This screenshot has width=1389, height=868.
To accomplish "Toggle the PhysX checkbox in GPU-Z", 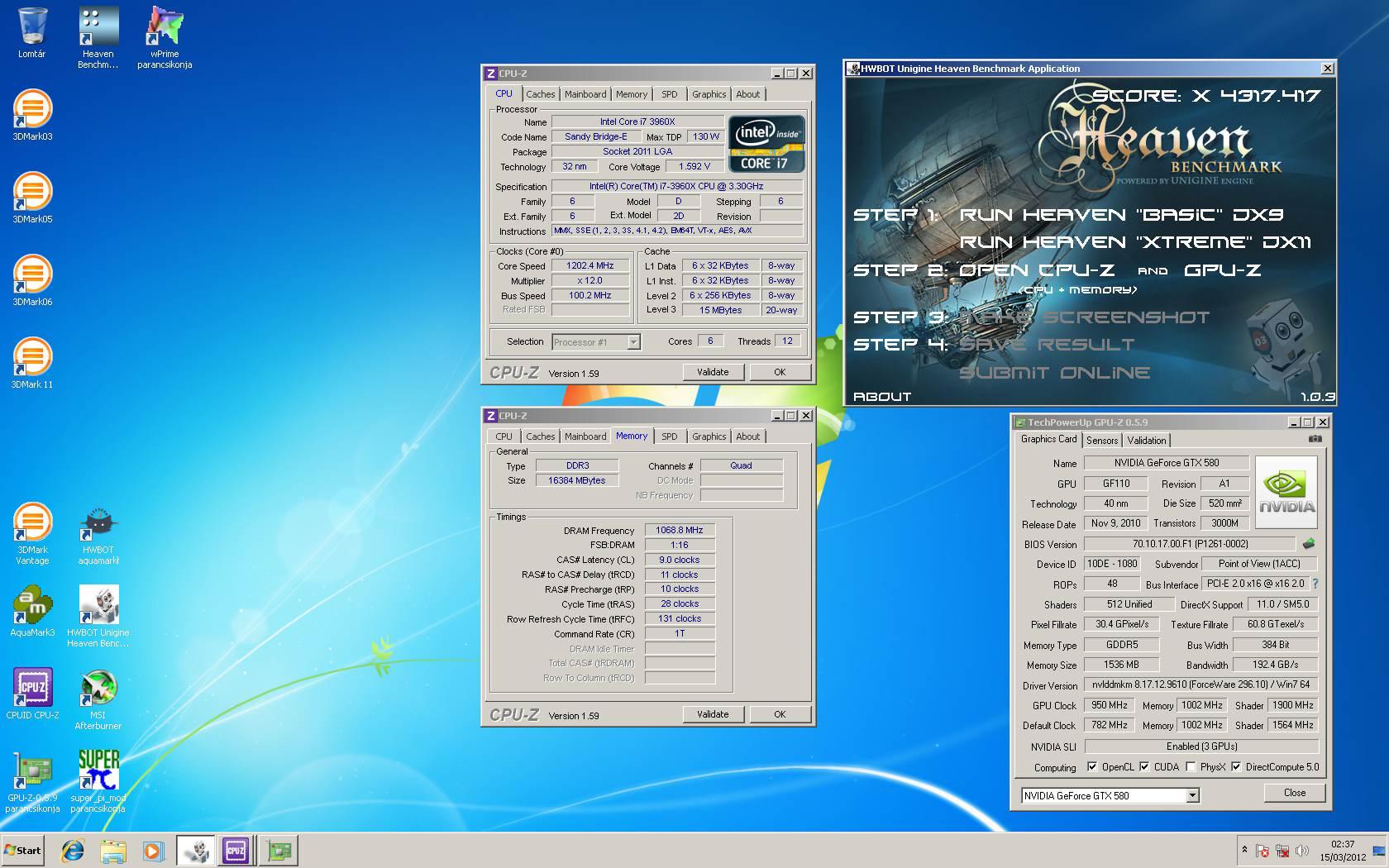I will 1191,767.
